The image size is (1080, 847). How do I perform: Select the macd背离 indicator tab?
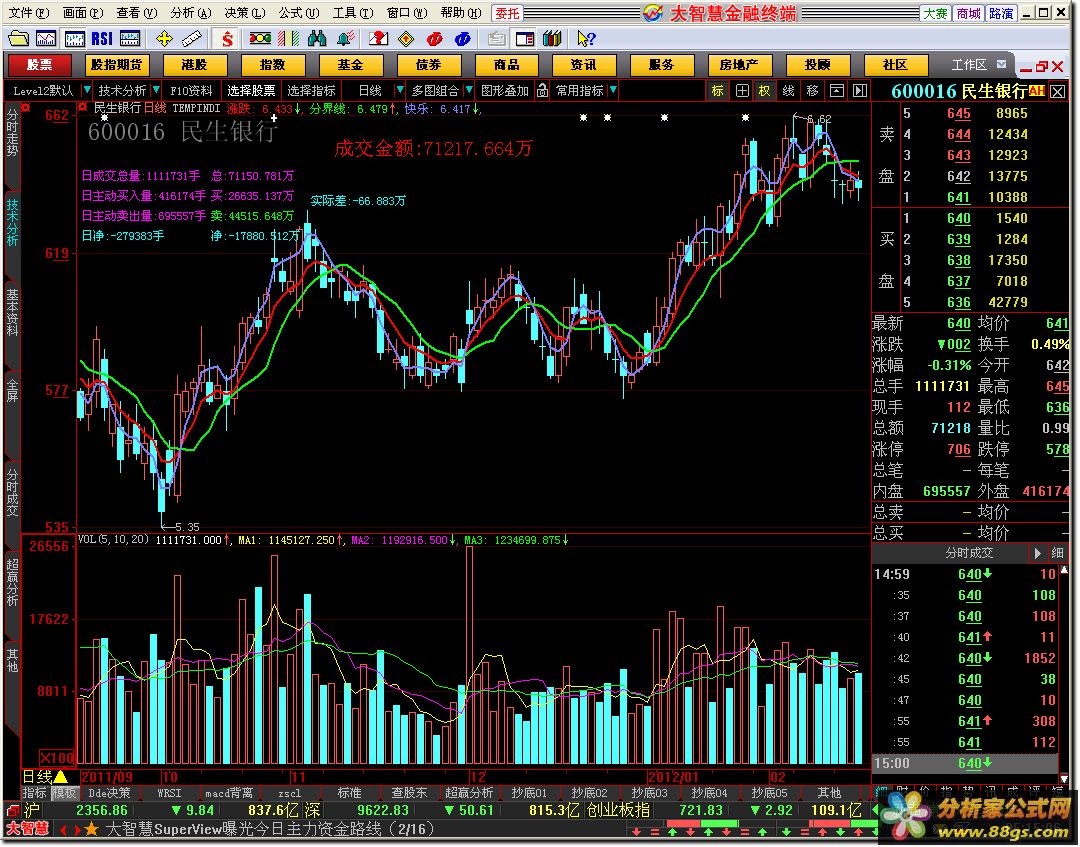coord(229,793)
